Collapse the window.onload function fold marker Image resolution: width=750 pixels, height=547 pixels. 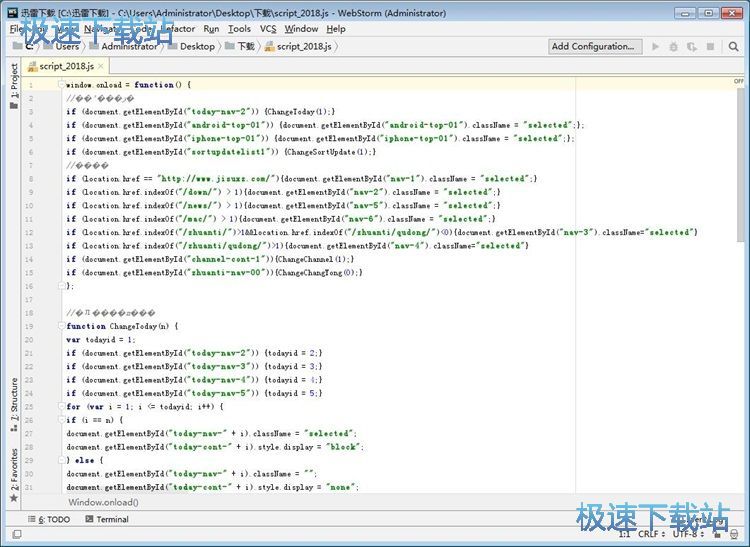tap(62, 85)
